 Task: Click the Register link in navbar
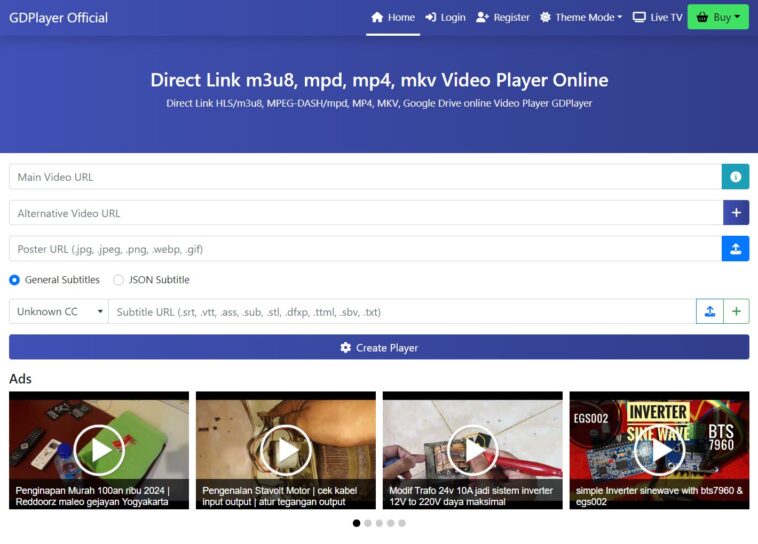coord(503,17)
